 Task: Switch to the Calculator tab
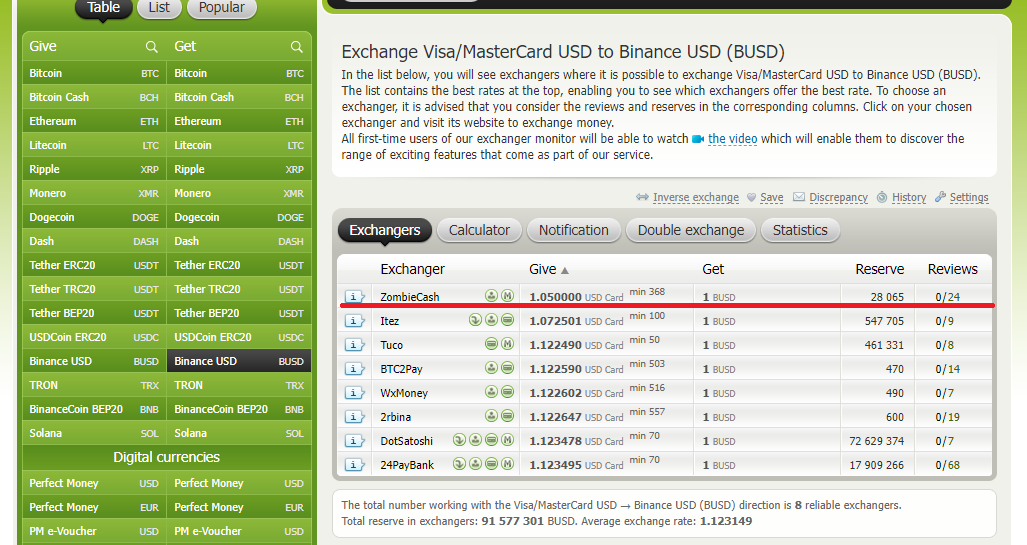(x=479, y=230)
